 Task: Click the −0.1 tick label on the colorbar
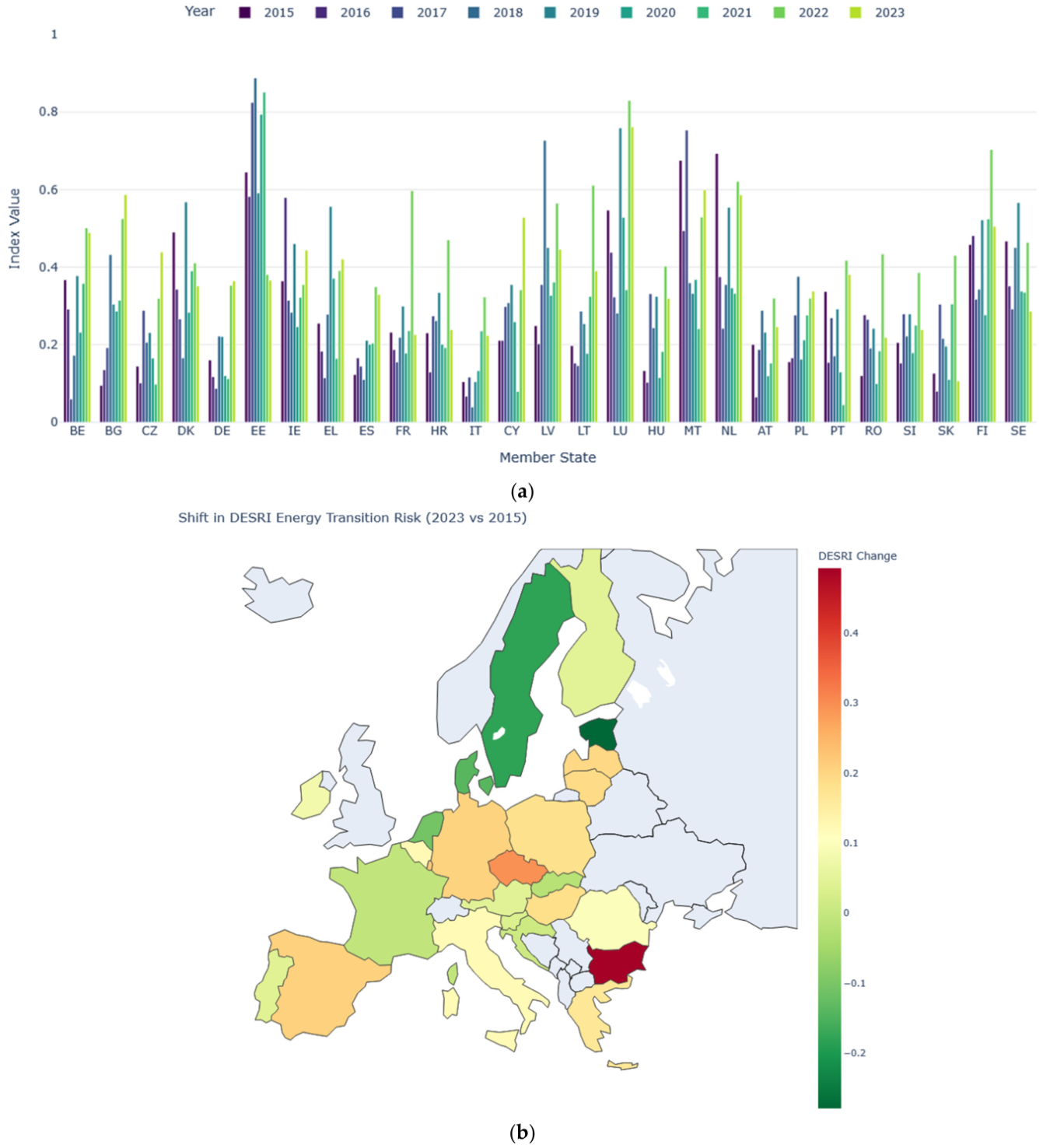855,983
